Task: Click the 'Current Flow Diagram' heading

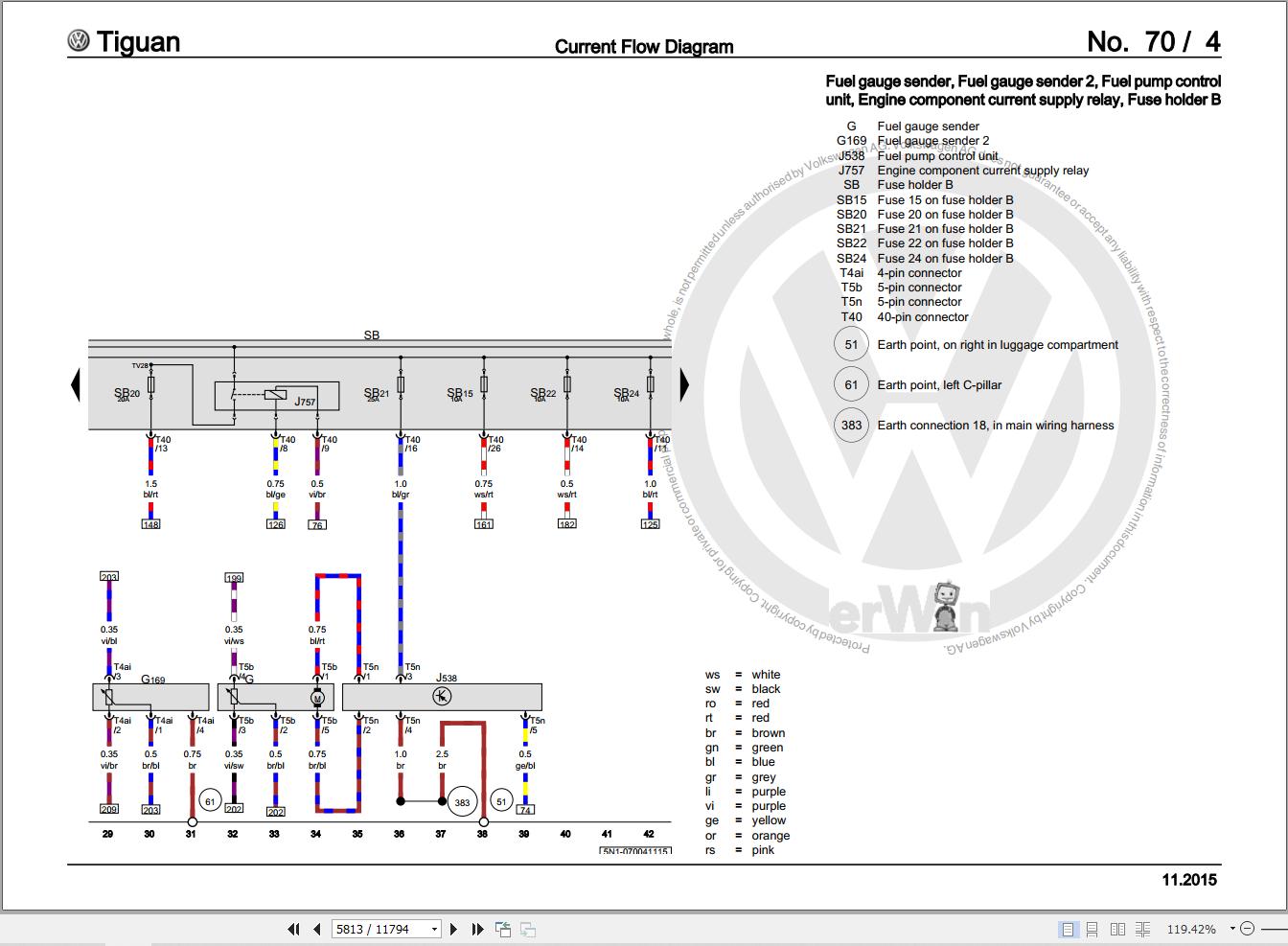Action: click(x=644, y=47)
